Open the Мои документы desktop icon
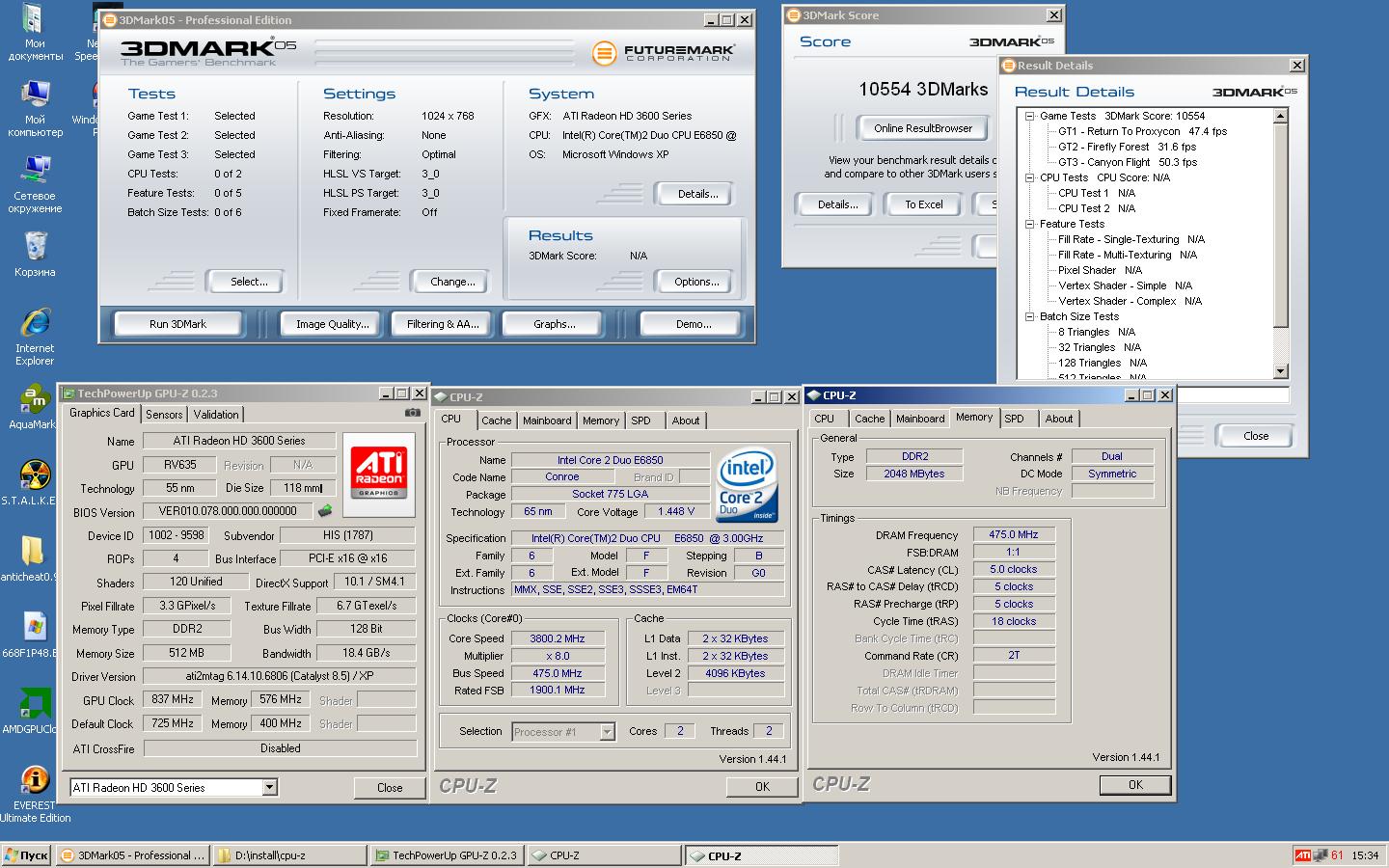The image size is (1389, 868). tap(35, 32)
